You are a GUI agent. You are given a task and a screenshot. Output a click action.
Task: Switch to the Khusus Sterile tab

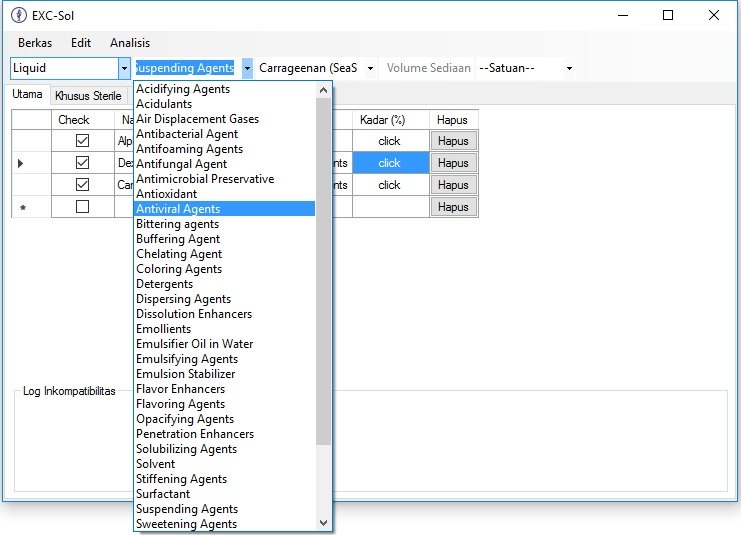88,96
